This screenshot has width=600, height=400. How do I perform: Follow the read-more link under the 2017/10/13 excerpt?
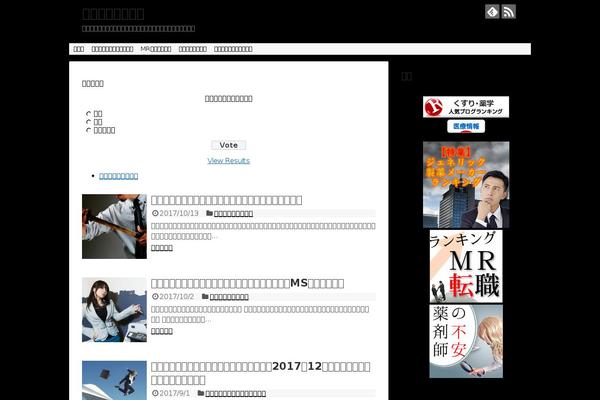tap(162, 248)
